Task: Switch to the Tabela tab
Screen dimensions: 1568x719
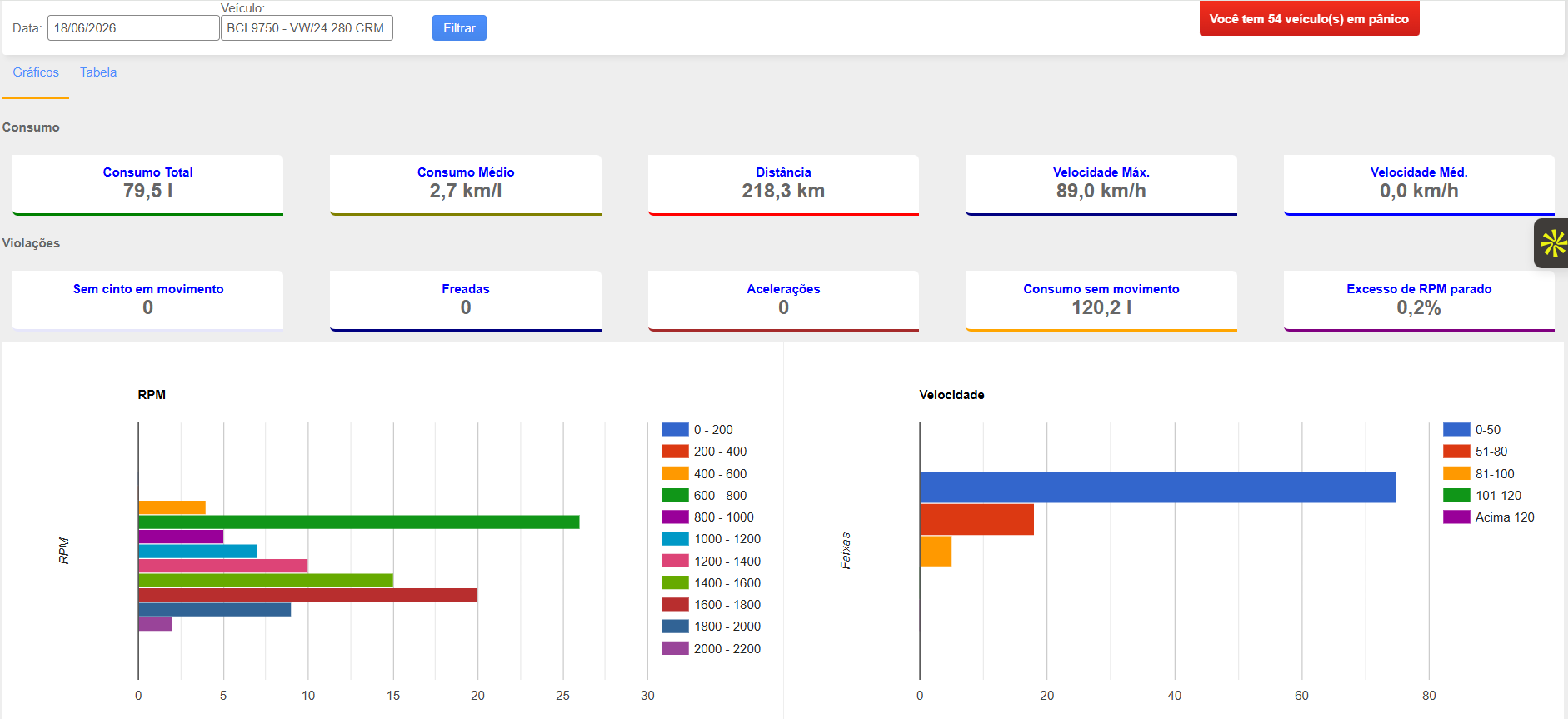Action: [98, 72]
